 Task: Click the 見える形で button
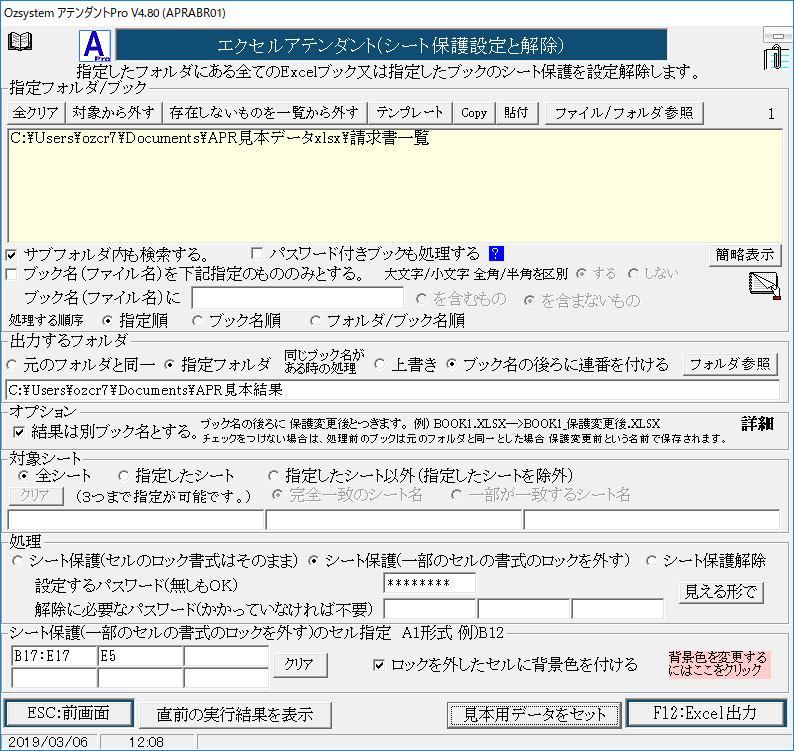click(x=721, y=591)
